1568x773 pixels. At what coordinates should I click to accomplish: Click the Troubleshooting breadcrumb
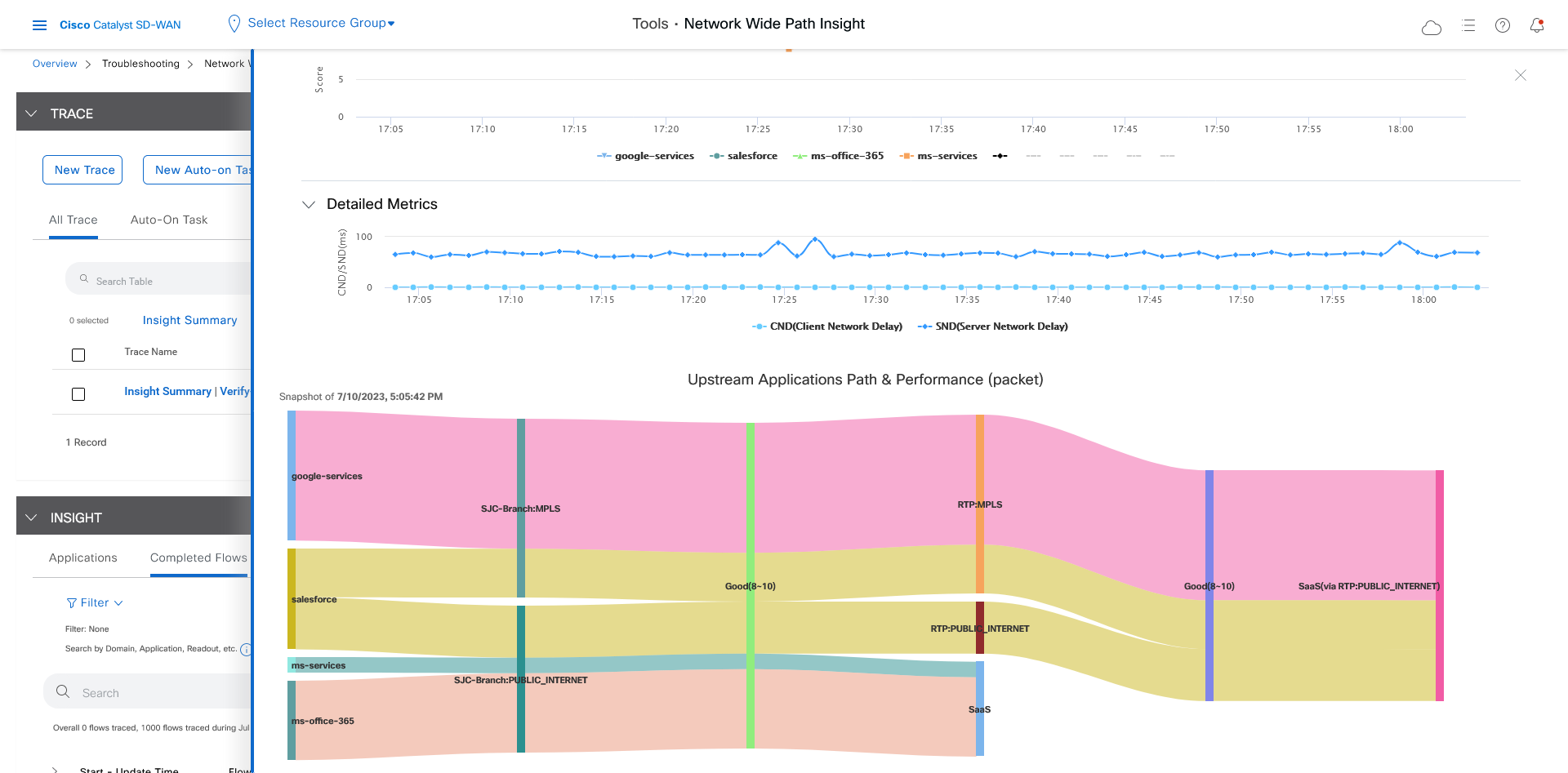pos(140,64)
